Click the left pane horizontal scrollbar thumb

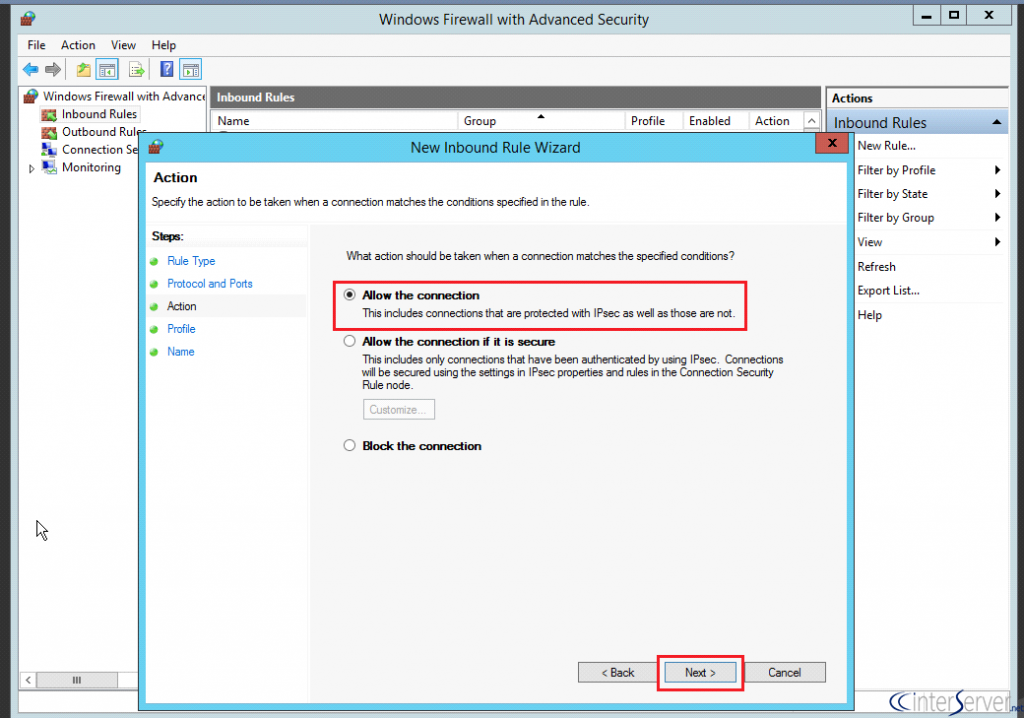(77, 680)
